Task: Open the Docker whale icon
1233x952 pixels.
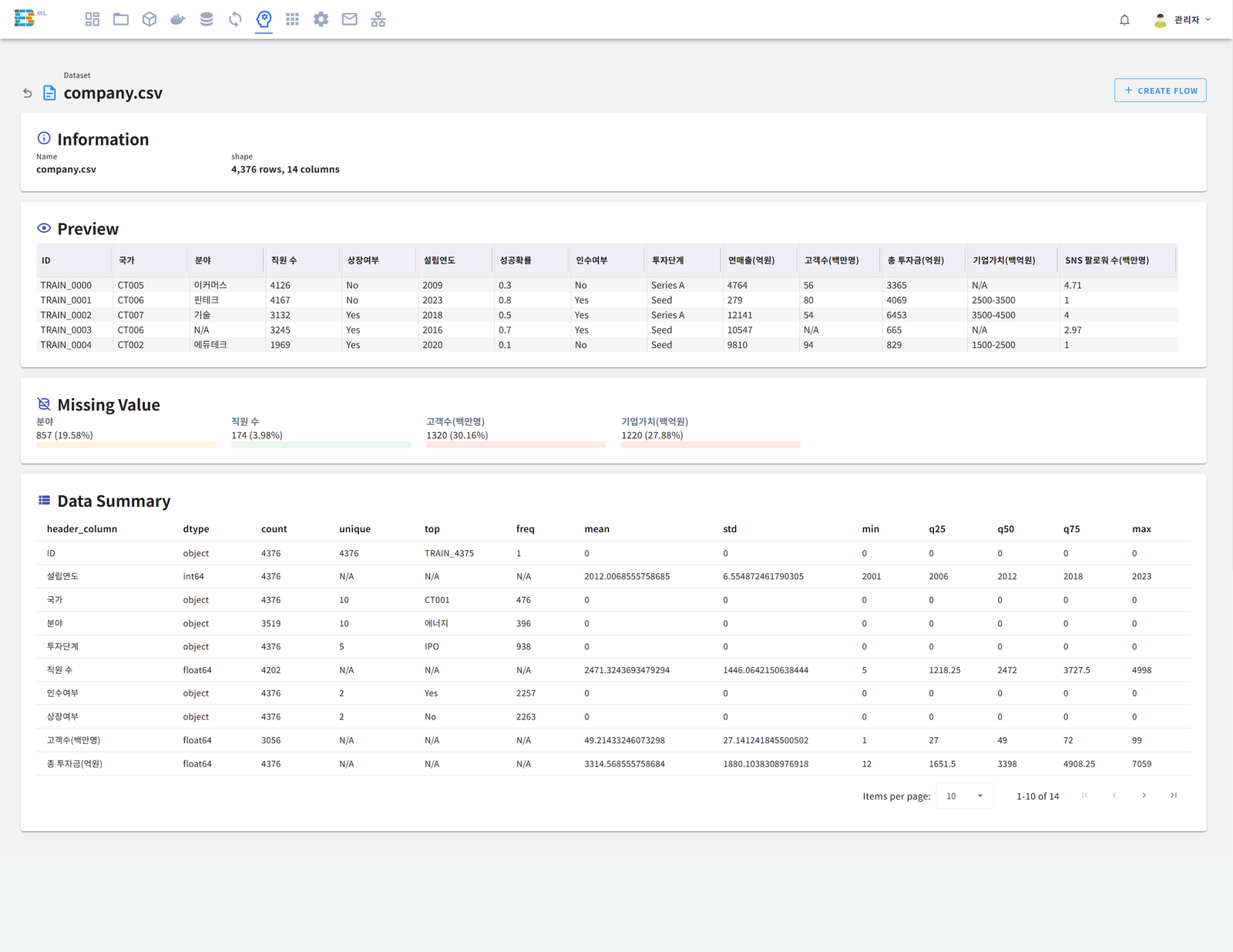Action: [x=178, y=19]
